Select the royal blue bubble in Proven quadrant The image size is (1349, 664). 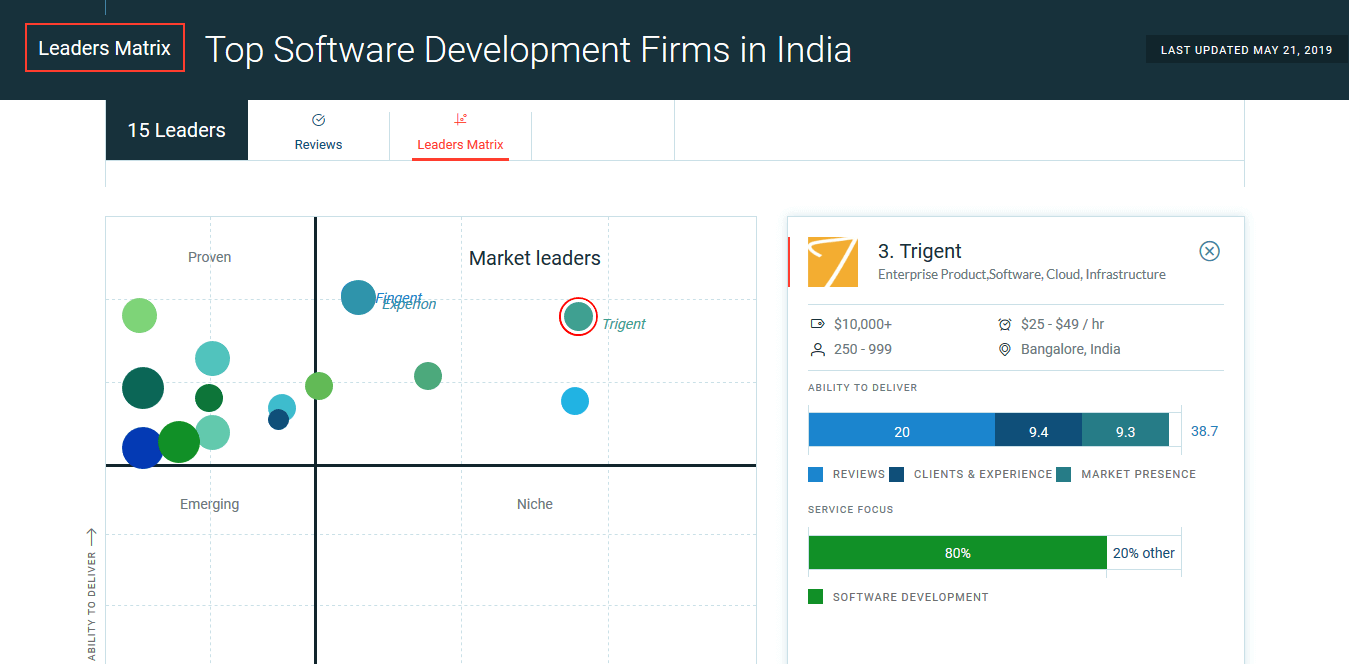click(142, 447)
